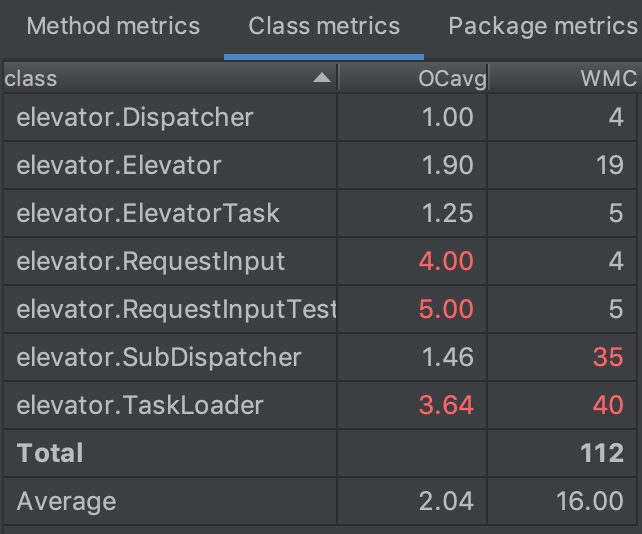Viewport: 642px width, 534px height.
Task: Click the red 4.00 OCavg value
Action: tap(446, 261)
